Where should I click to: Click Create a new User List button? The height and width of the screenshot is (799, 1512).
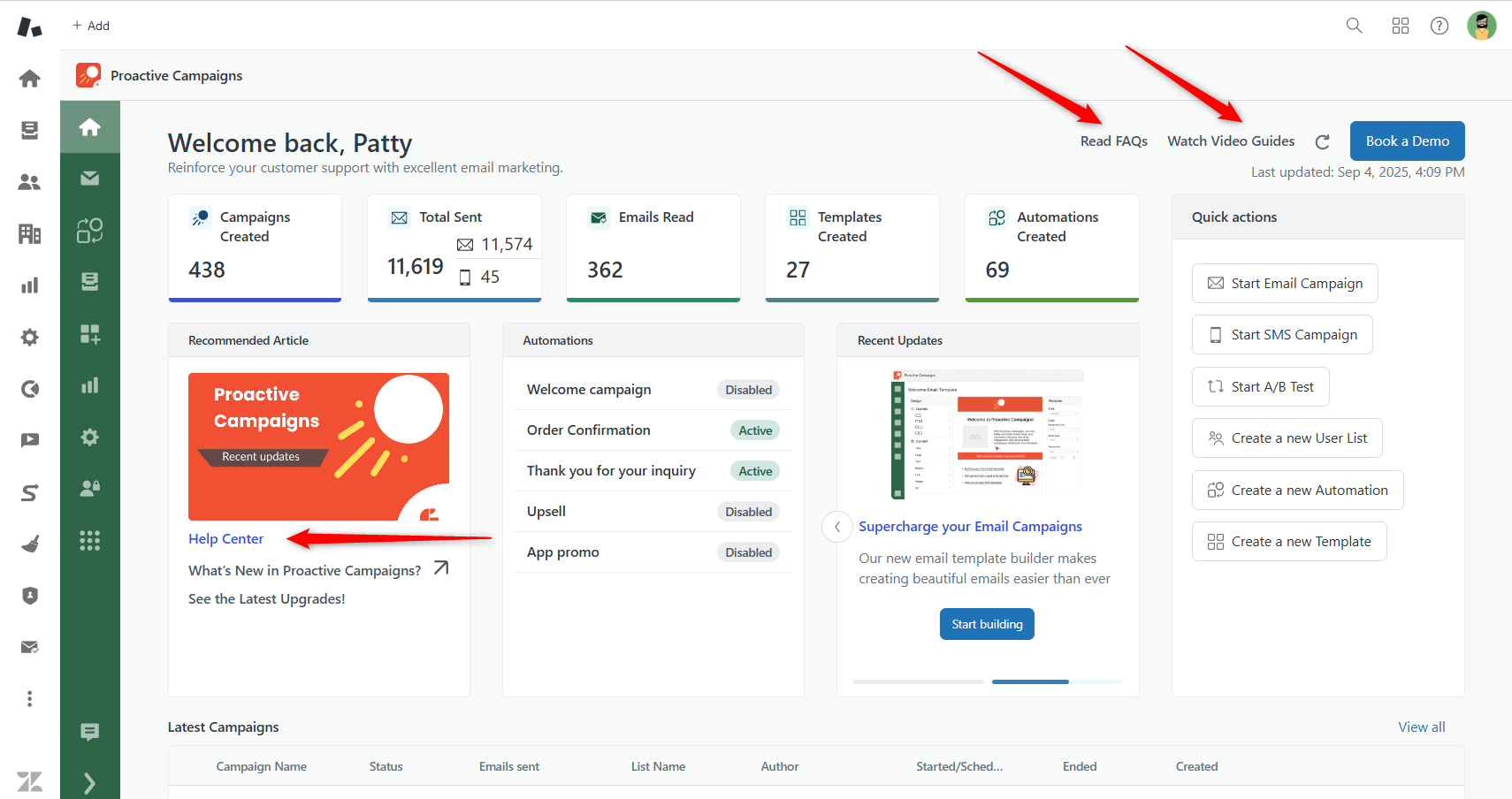(x=1287, y=438)
